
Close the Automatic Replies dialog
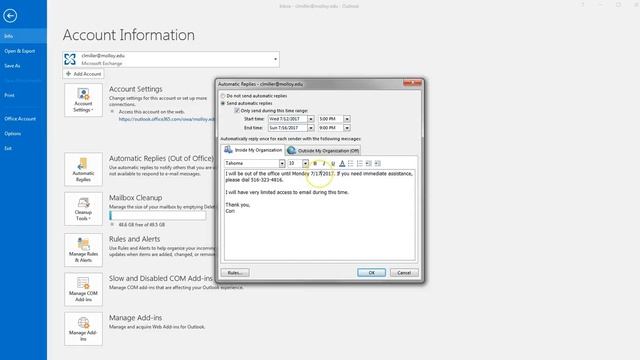pyautogui.click(x=412, y=83)
